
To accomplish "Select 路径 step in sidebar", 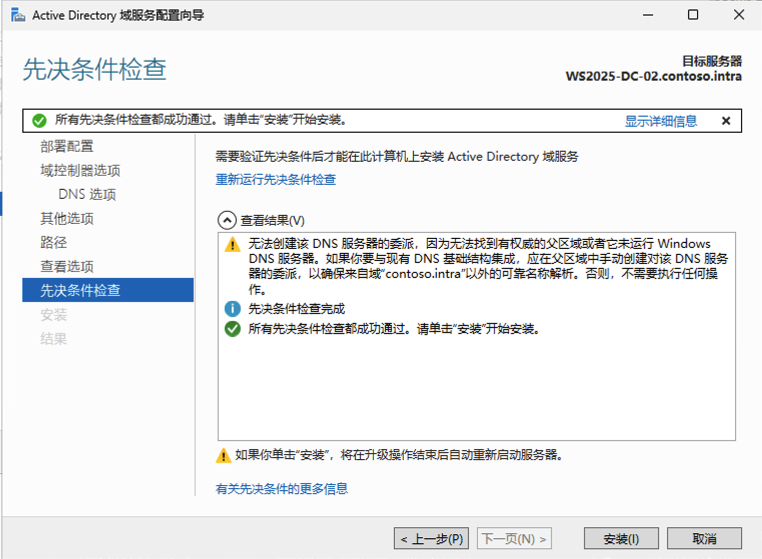I will click(x=53, y=243).
